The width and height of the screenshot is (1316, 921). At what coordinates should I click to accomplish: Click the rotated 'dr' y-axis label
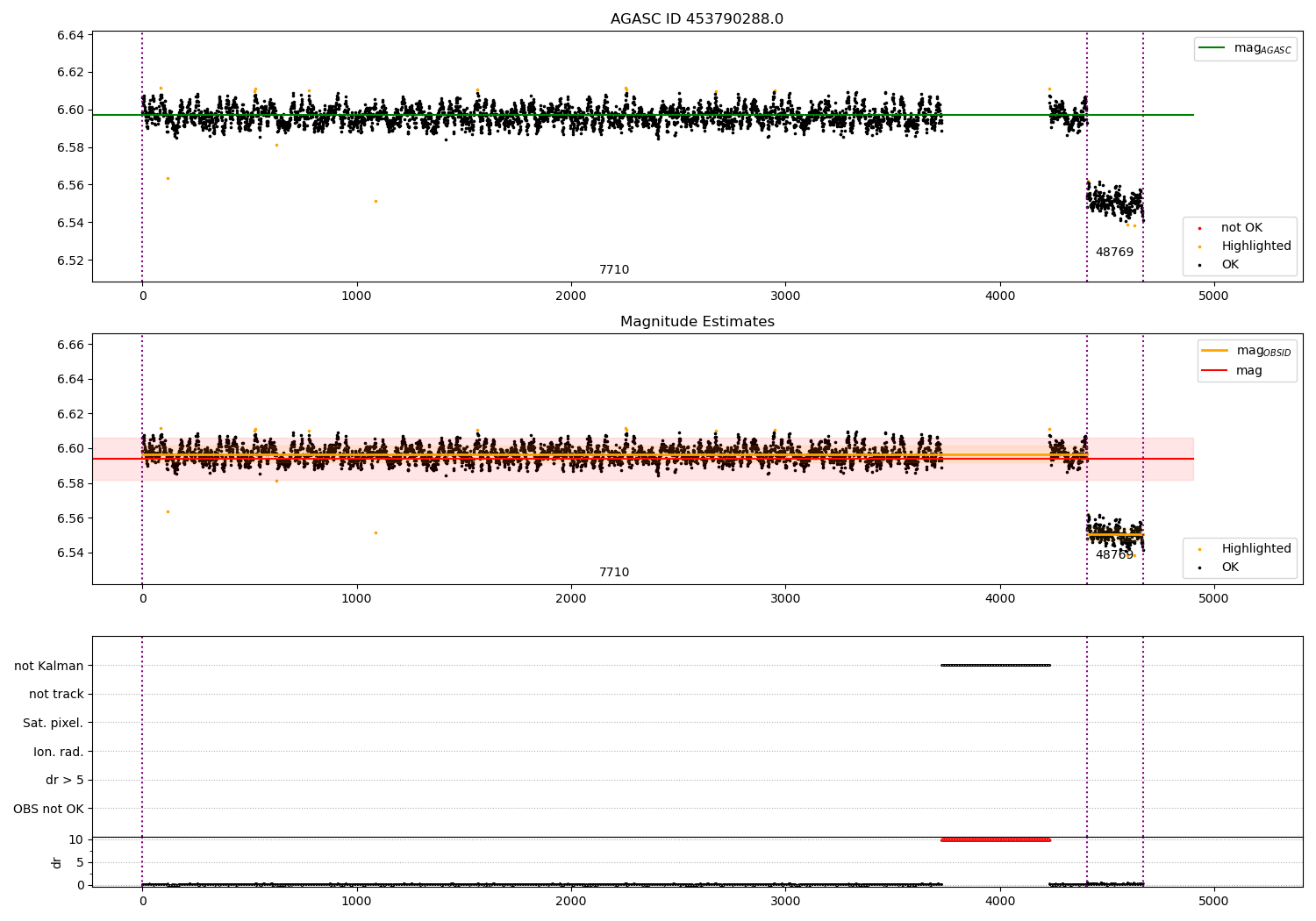coord(57,862)
